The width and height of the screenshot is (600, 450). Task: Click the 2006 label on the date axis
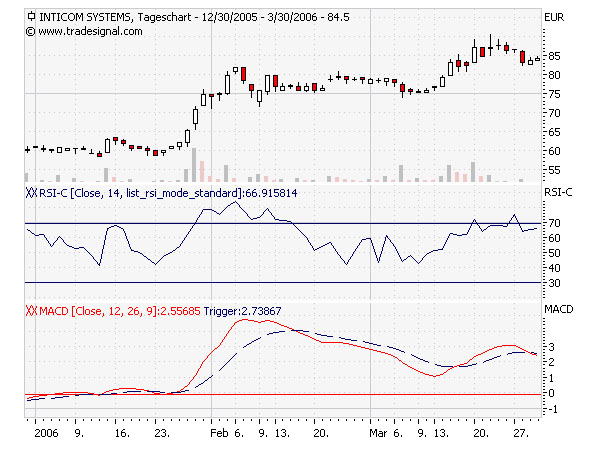(x=46, y=433)
